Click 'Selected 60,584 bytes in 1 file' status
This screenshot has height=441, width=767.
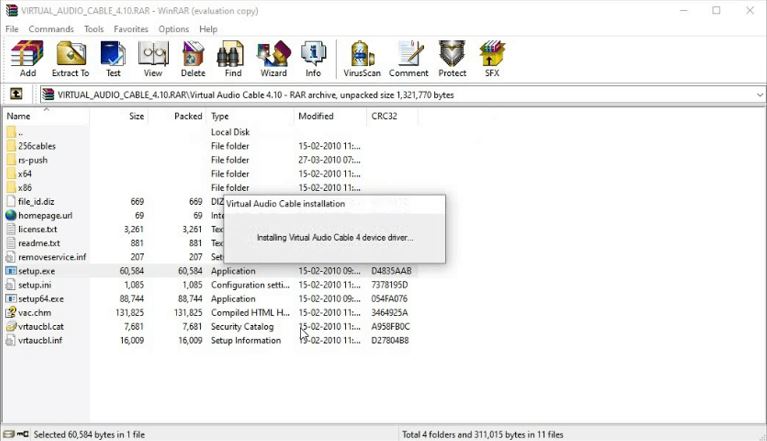89,434
